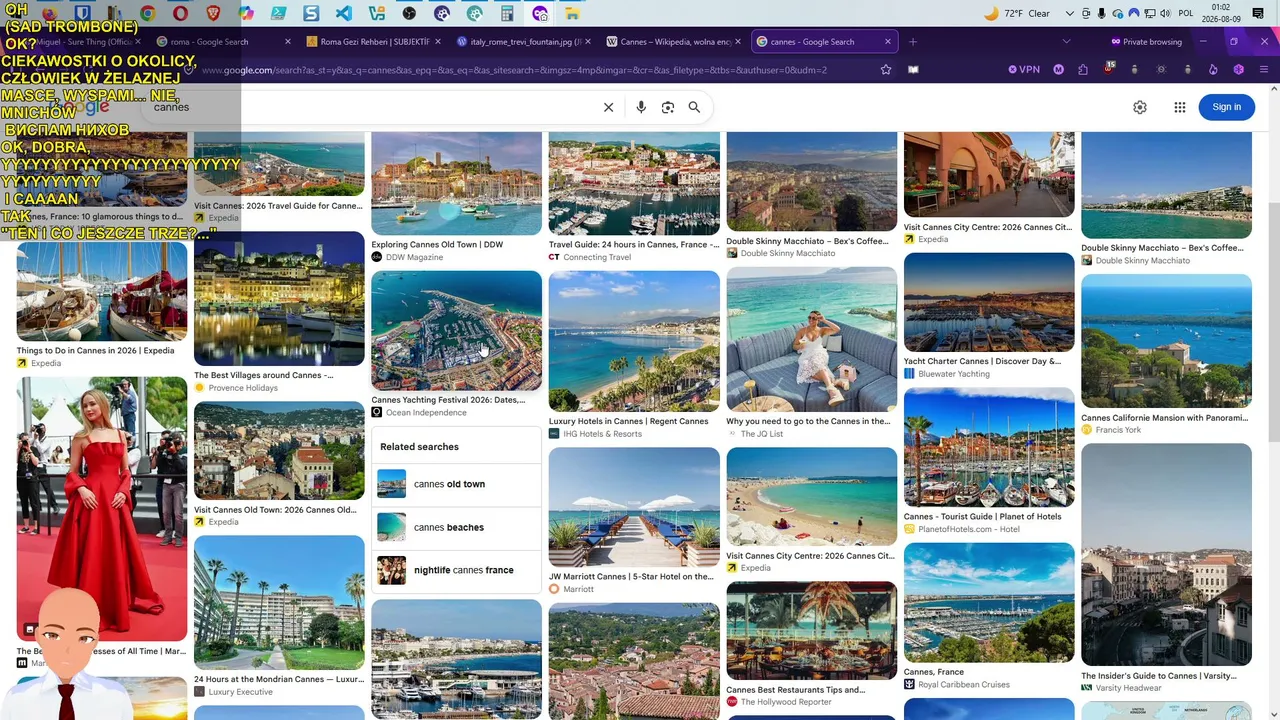The height and width of the screenshot is (720, 1280).
Task: Switch to the italy_rome_trevi_fountain.jpg tab
Action: 523,42
